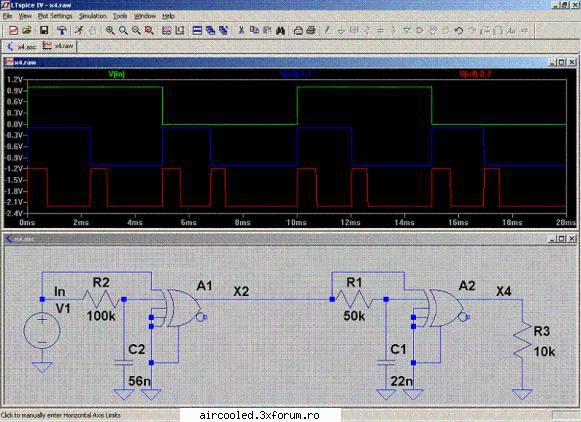Click the red V(x4) trace label
This screenshot has width=581, height=422.
[475, 74]
